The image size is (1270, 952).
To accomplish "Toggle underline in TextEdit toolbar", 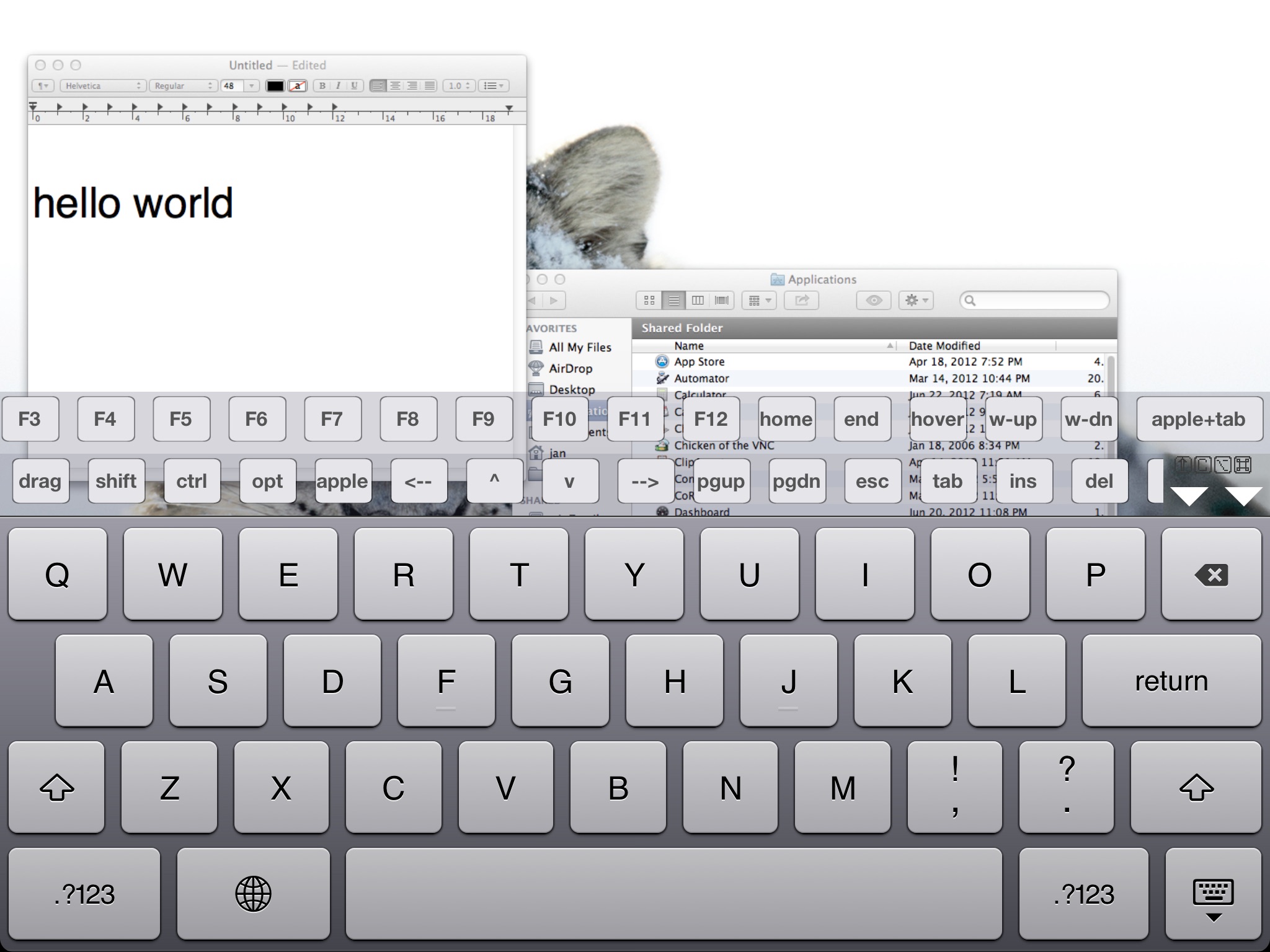I will (x=354, y=86).
